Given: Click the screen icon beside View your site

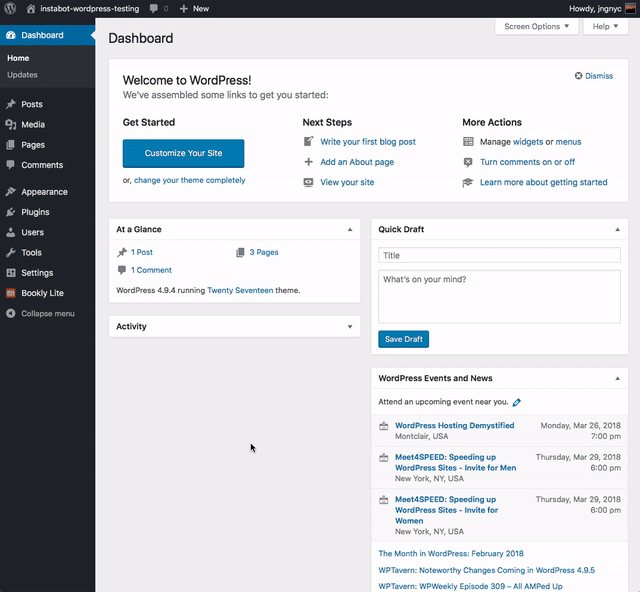Looking at the screenshot, I should coord(309,182).
